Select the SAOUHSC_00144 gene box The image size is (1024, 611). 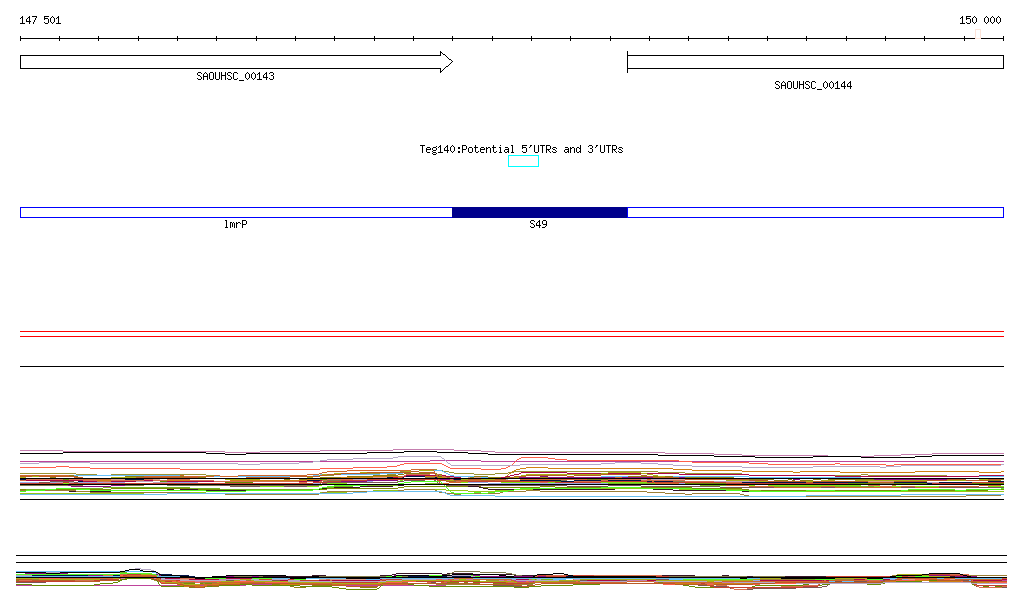click(x=815, y=62)
